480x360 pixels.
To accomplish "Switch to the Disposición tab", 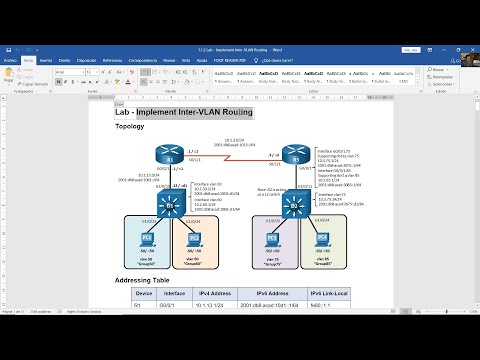I will coord(86,60).
